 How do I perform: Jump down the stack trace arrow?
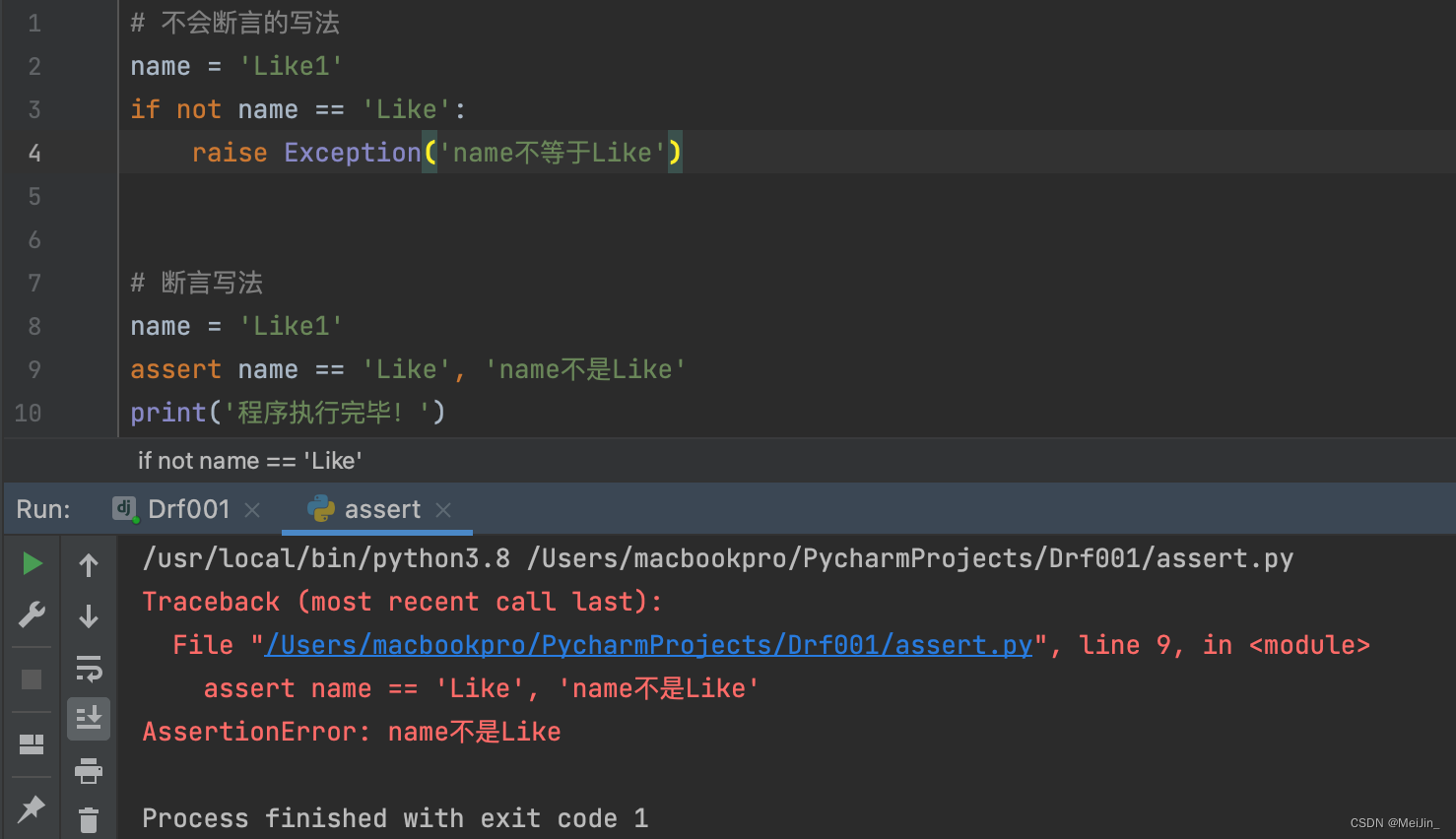pos(89,616)
